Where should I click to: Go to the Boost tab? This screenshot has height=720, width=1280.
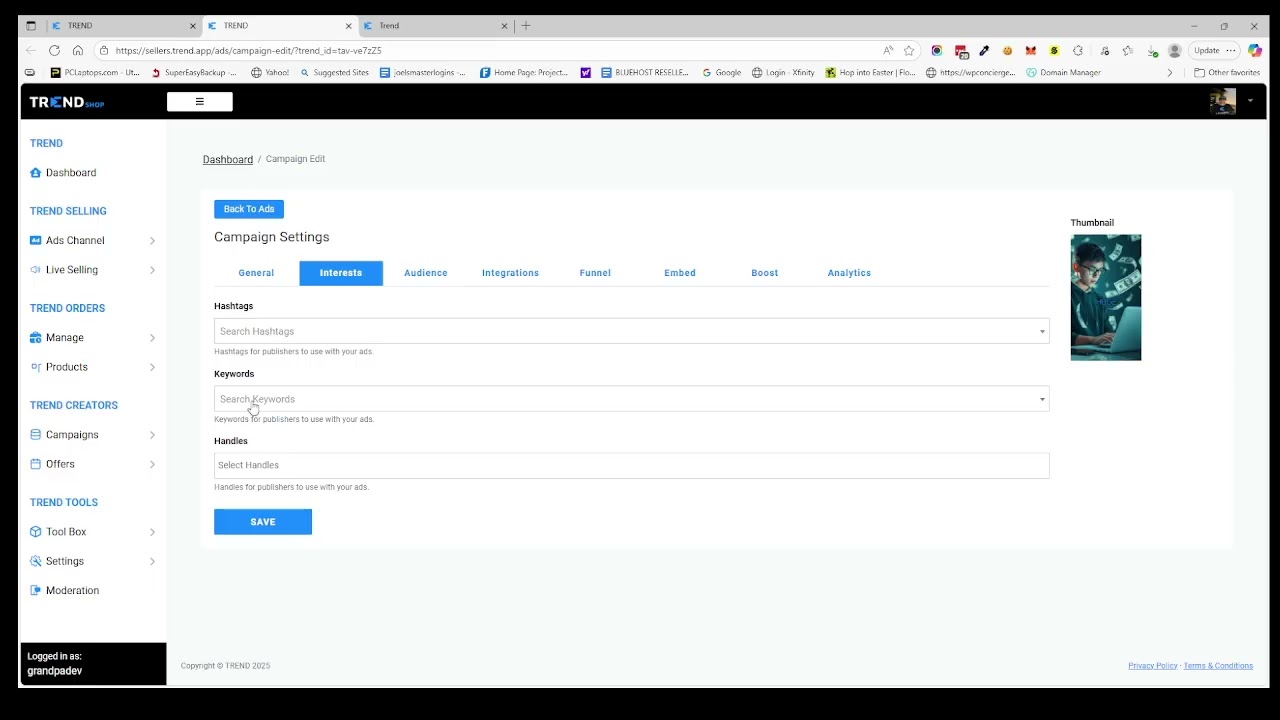point(765,273)
